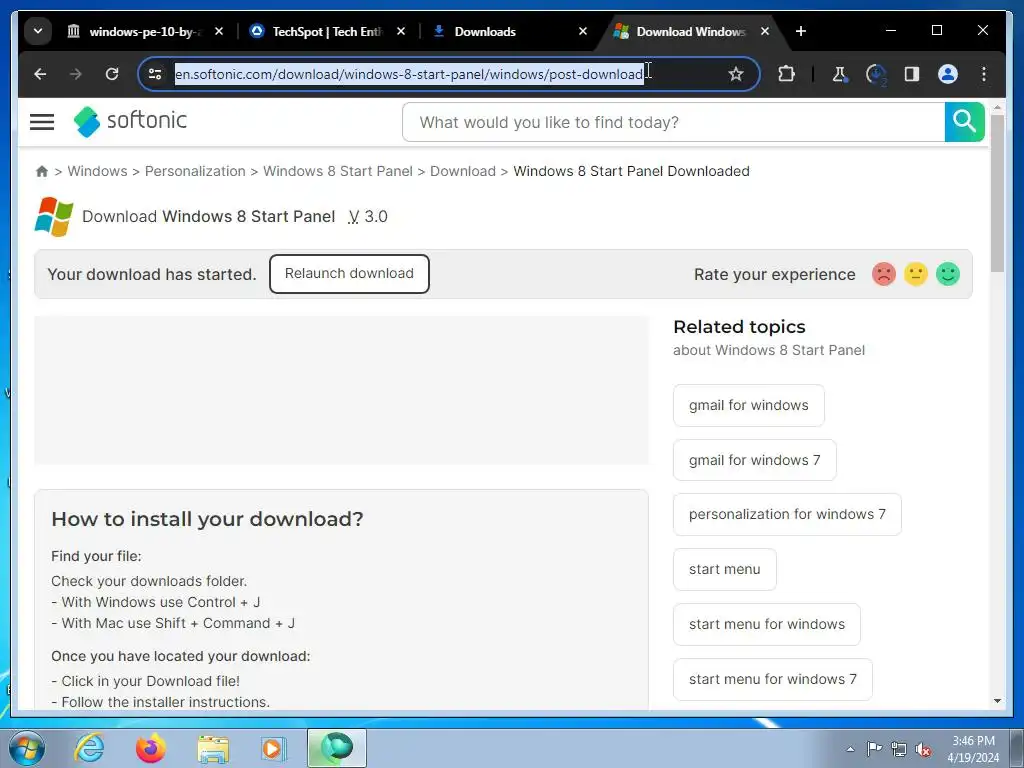Click the softonic URL in address bar
The height and width of the screenshot is (768, 1024).
[x=409, y=74]
